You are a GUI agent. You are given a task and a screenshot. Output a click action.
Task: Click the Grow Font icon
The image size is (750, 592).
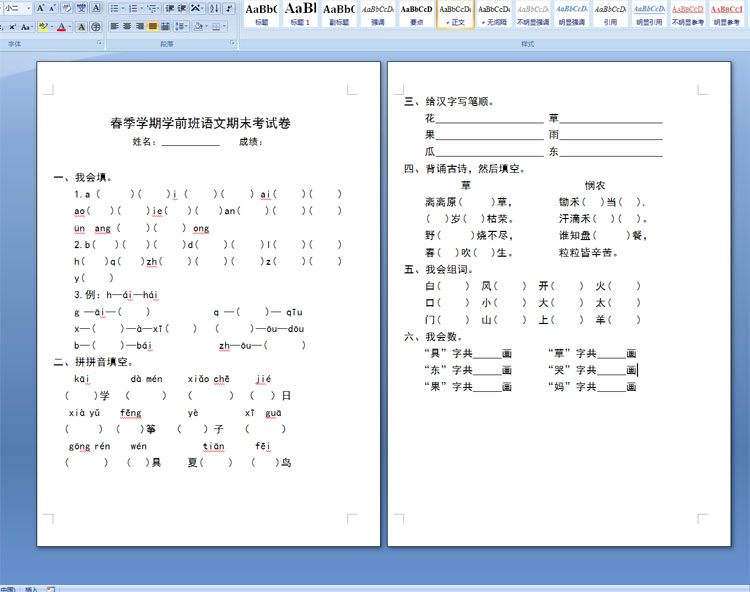click(40, 8)
